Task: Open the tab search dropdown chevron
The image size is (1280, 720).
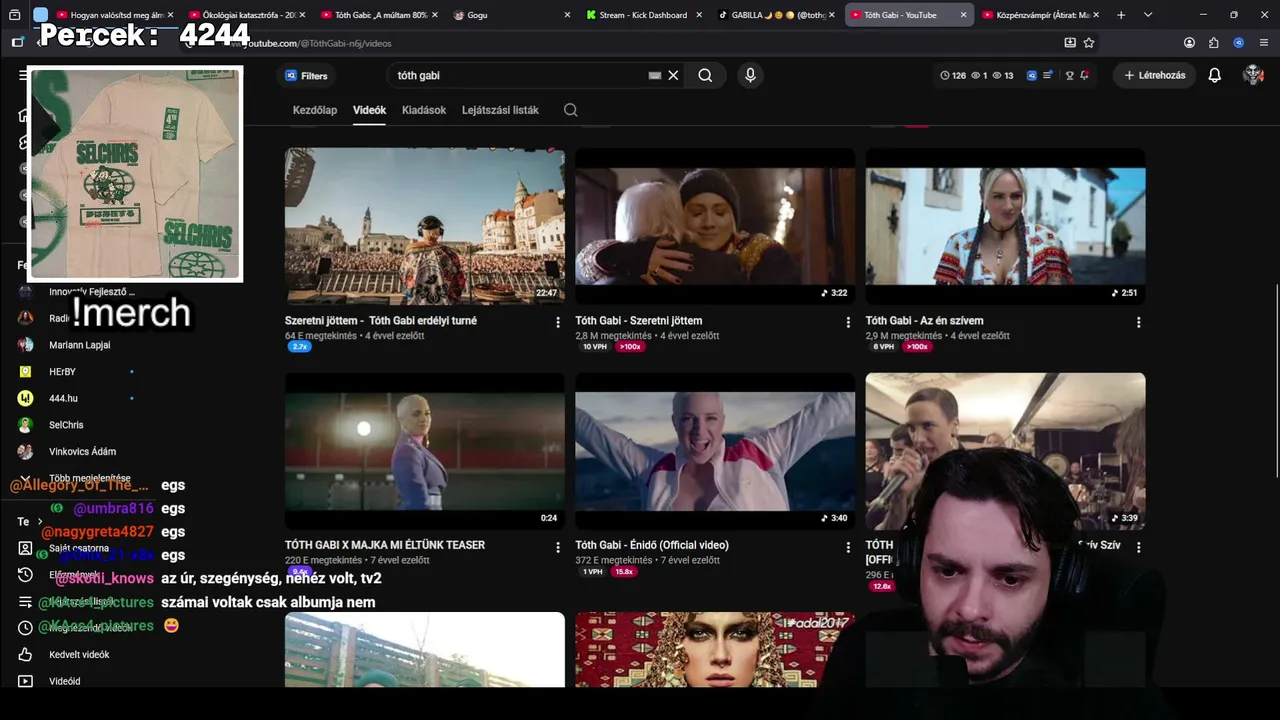Action: [1148, 15]
